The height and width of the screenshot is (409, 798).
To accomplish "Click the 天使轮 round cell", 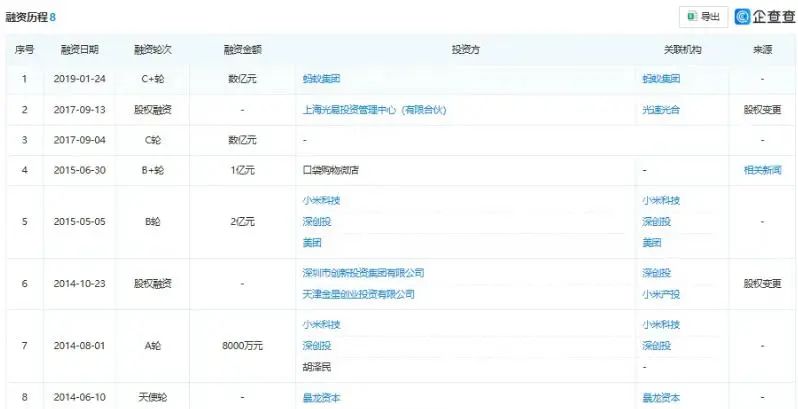I will pyautogui.click(x=153, y=397).
